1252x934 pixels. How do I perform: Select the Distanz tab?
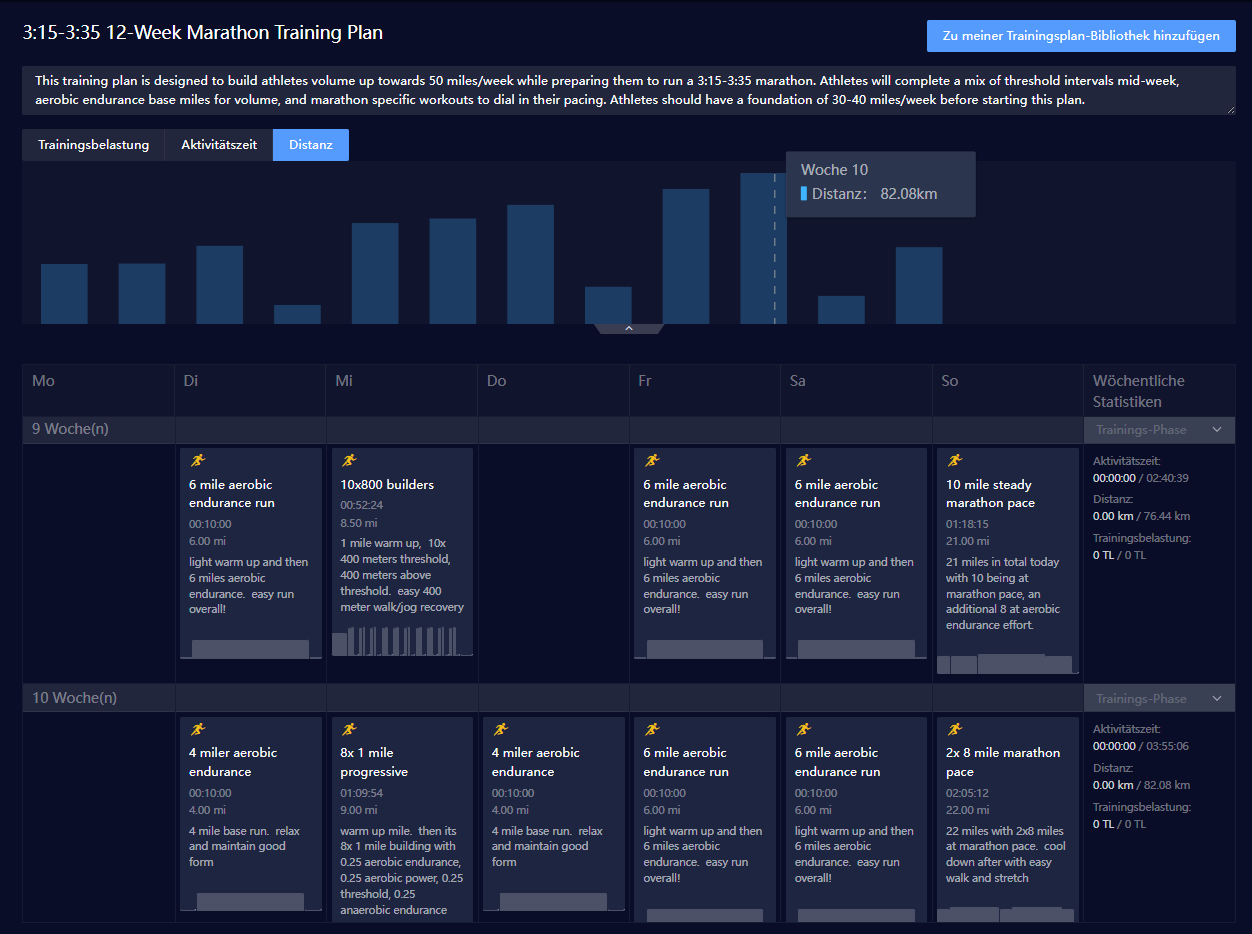click(x=310, y=145)
